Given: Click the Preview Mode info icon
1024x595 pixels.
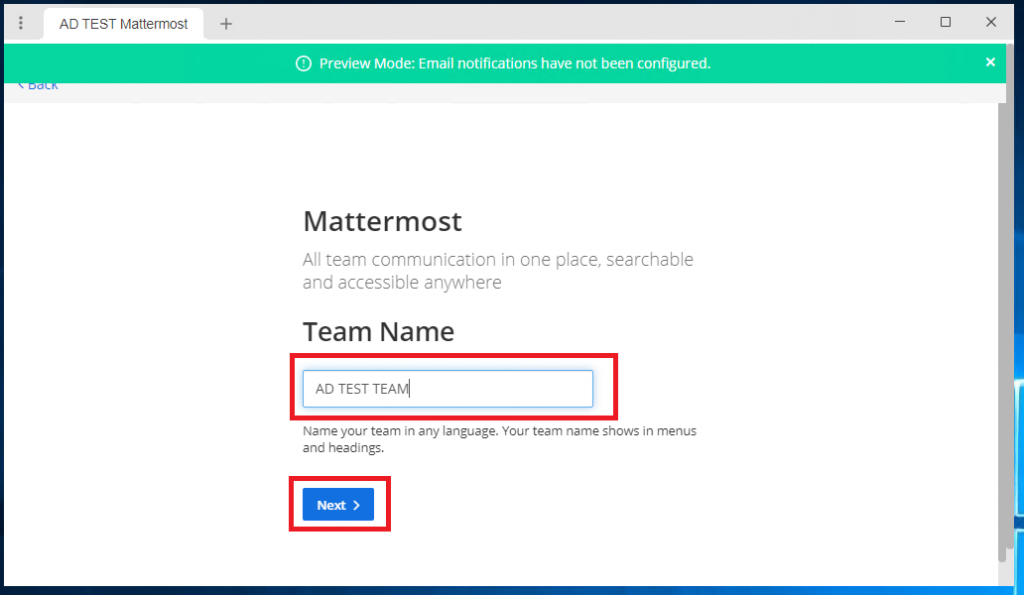Looking at the screenshot, I should pyautogui.click(x=304, y=63).
